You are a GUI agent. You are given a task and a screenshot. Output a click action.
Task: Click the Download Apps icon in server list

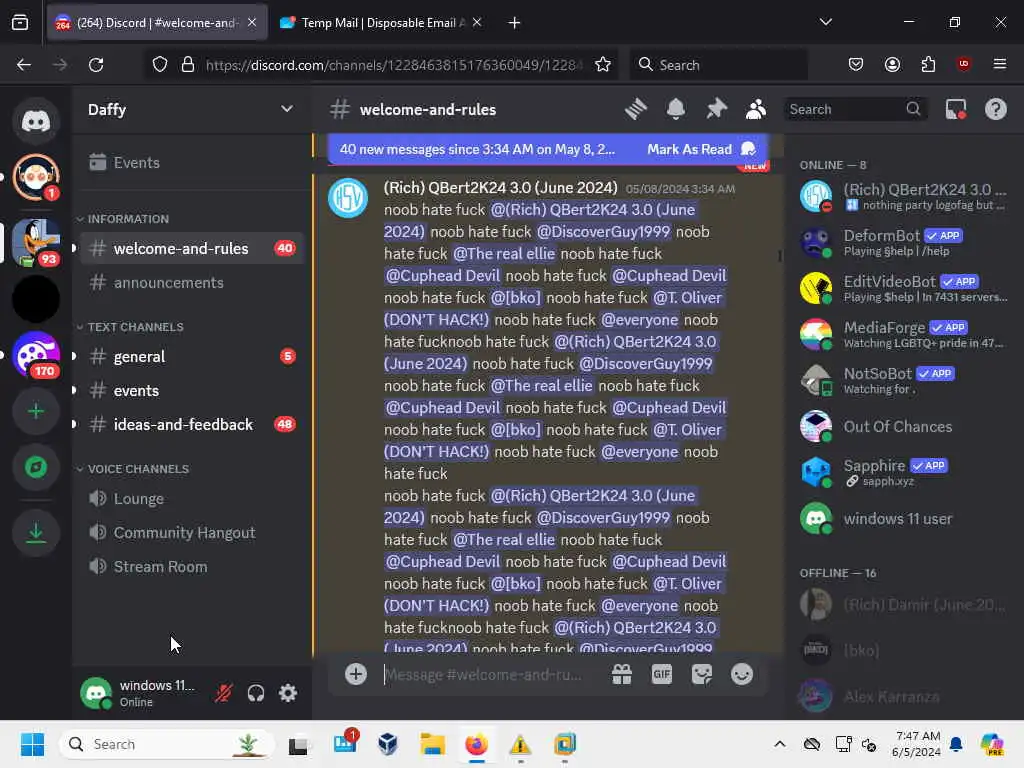click(x=36, y=534)
